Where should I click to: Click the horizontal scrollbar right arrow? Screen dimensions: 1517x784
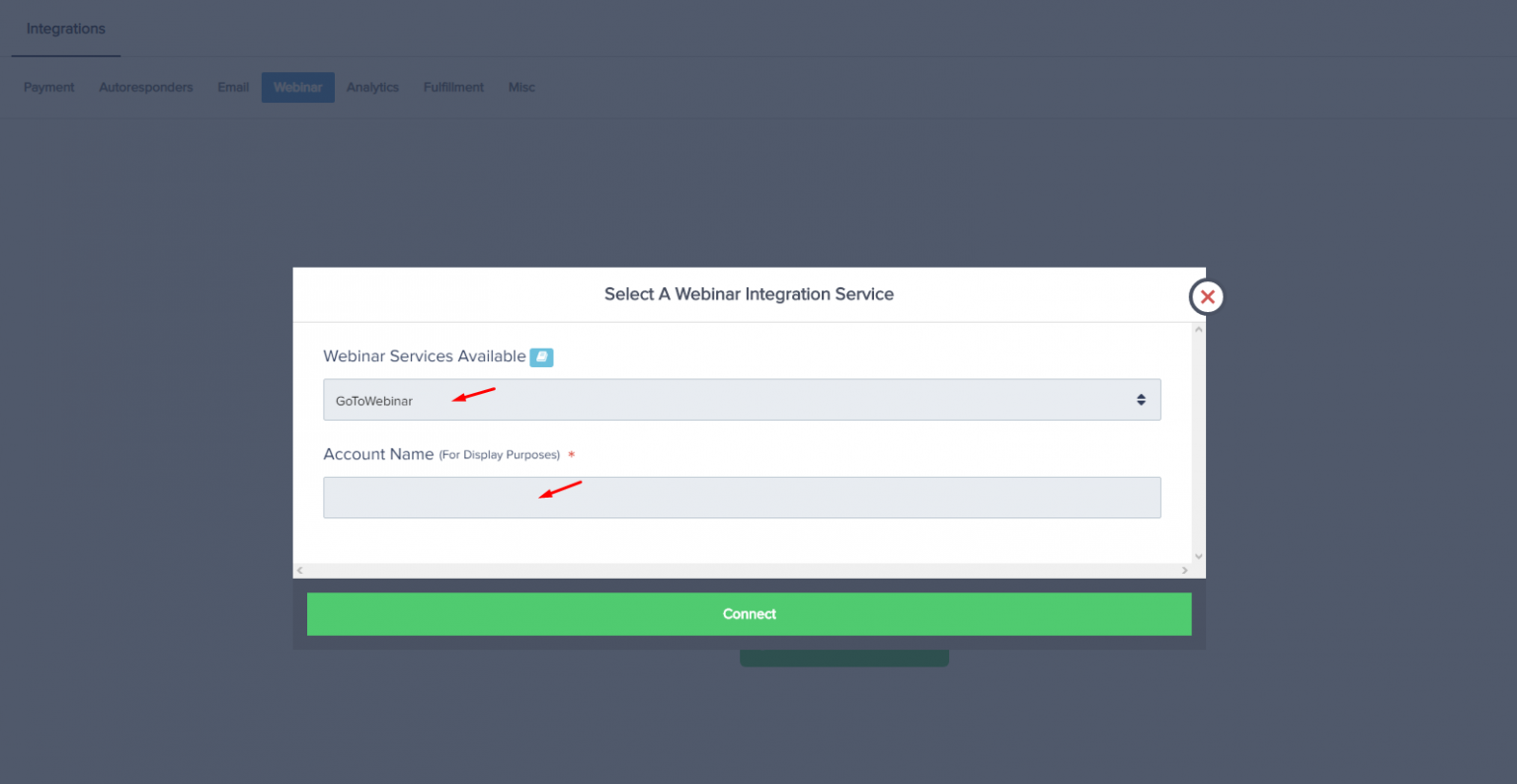pyautogui.click(x=1185, y=571)
